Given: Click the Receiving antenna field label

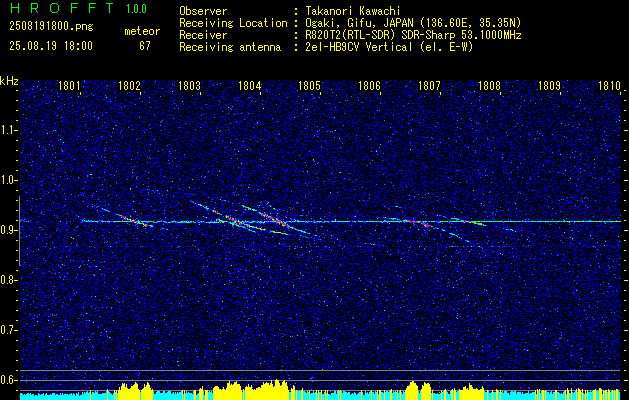Looking at the screenshot, I should pyautogui.click(x=230, y=47).
